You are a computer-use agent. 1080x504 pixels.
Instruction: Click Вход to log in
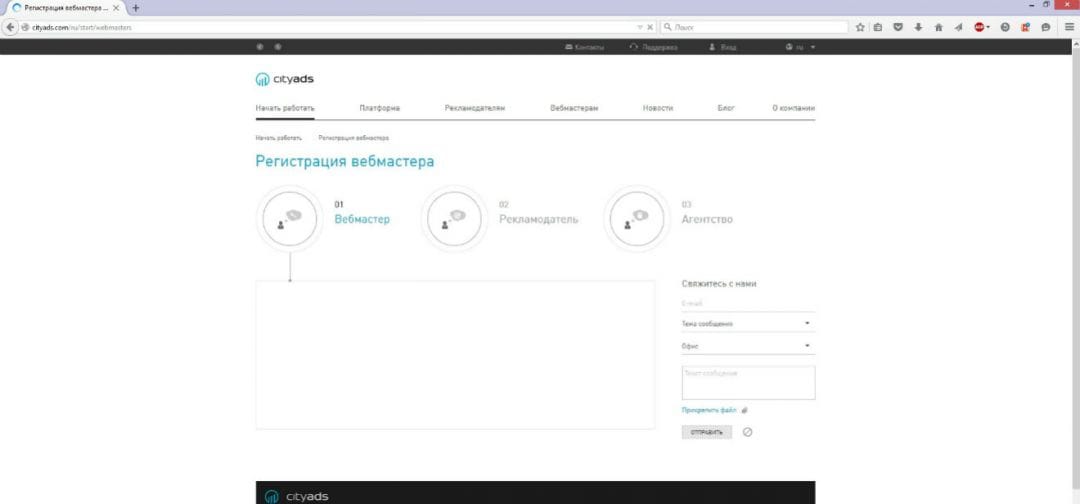(723, 47)
